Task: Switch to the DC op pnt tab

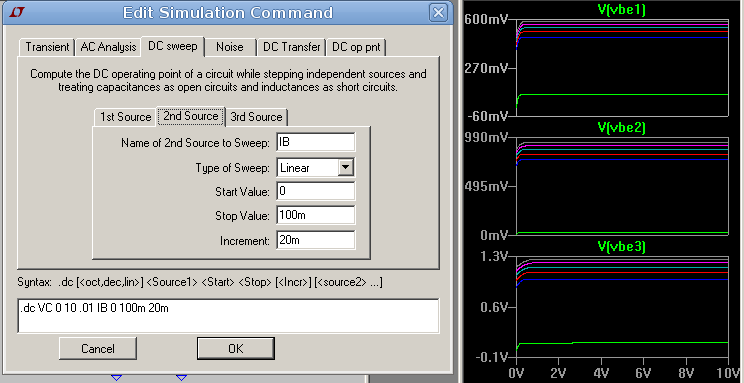Action: coord(356,47)
